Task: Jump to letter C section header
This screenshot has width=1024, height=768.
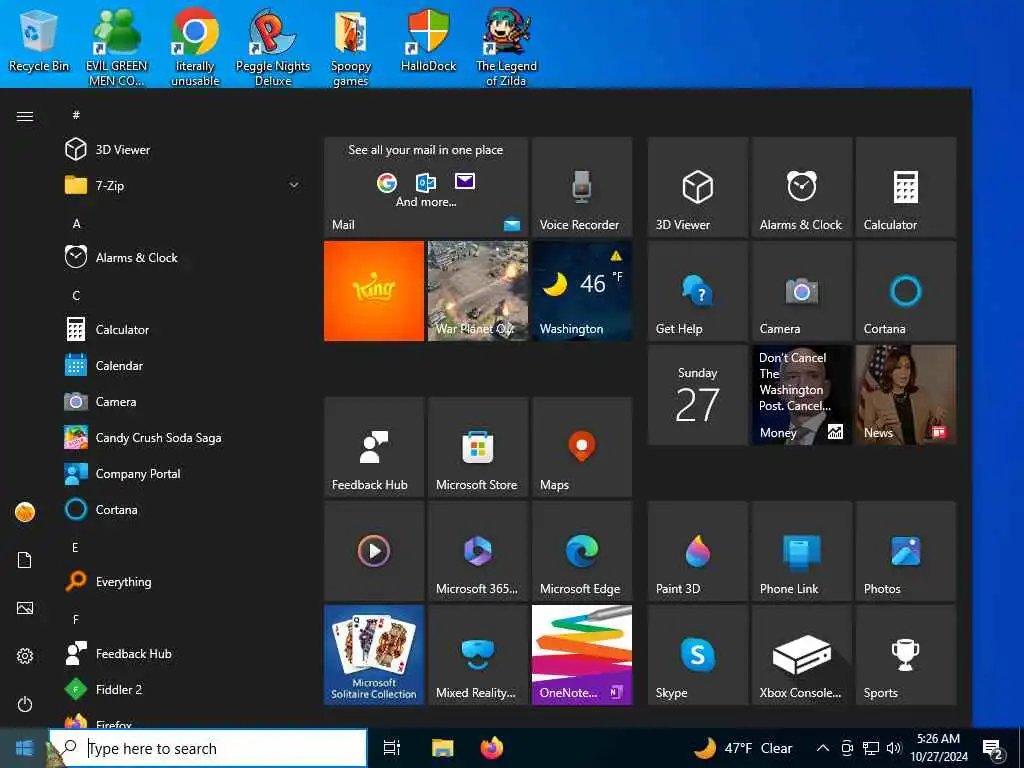Action: coord(76,295)
